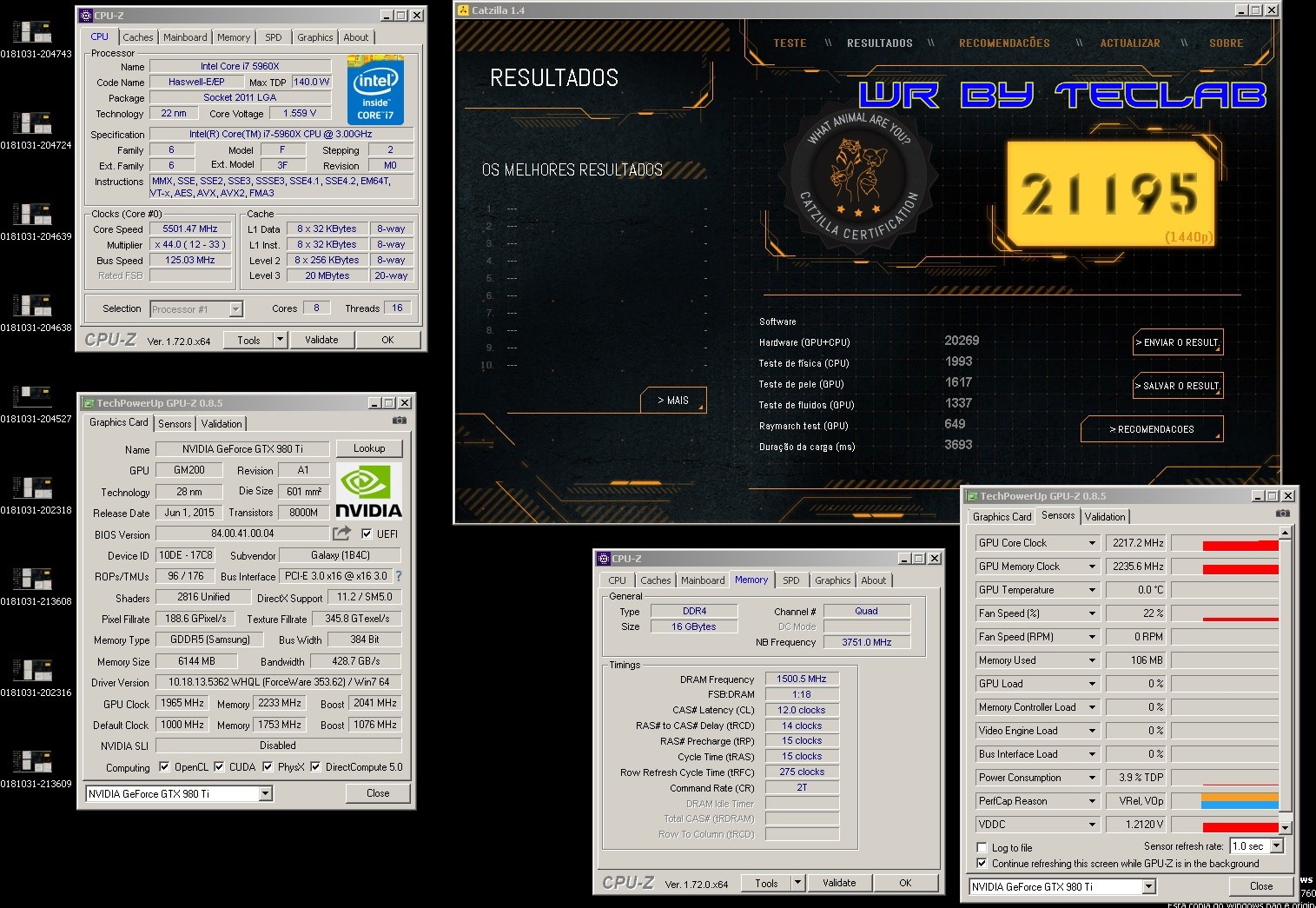Image resolution: width=1316 pixels, height=908 pixels.
Task: Click the BIOS share/export icon in GPU-Z
Action: point(342,533)
